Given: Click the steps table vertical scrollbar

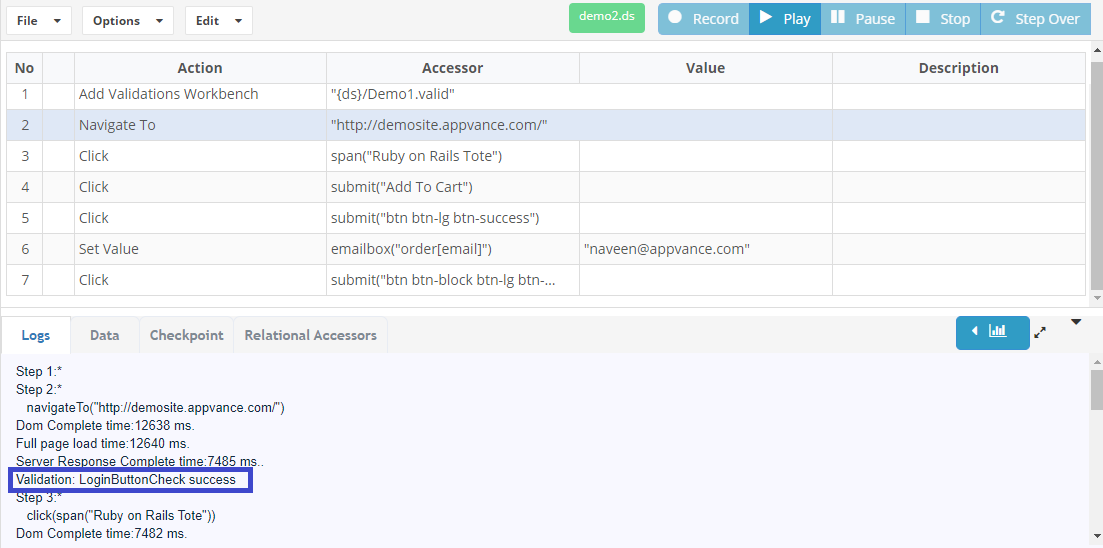Looking at the screenshot, I should tap(1097, 174).
